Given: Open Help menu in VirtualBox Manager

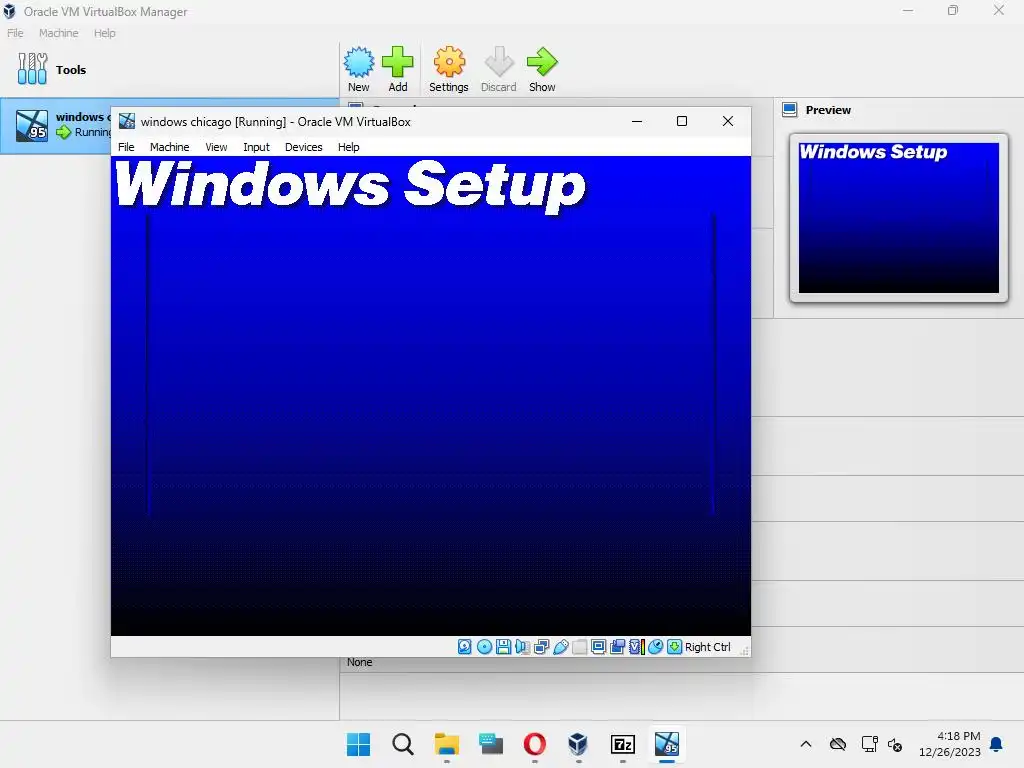Looking at the screenshot, I should click(104, 33).
